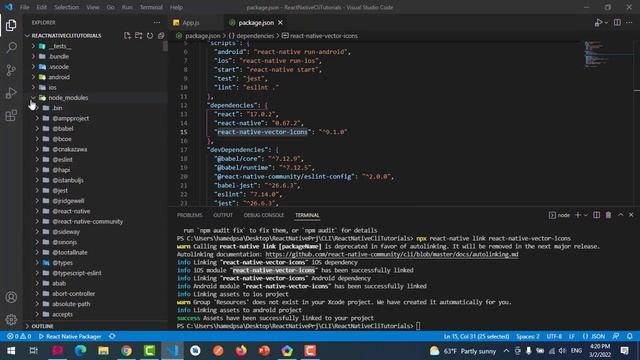Close the package.json tab

point(280,22)
